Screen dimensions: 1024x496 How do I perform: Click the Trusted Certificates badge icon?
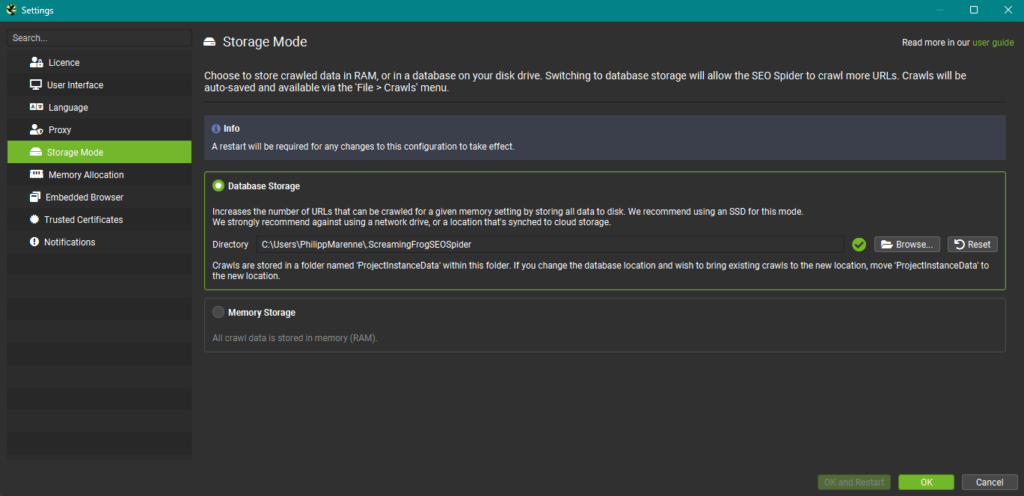tap(35, 219)
